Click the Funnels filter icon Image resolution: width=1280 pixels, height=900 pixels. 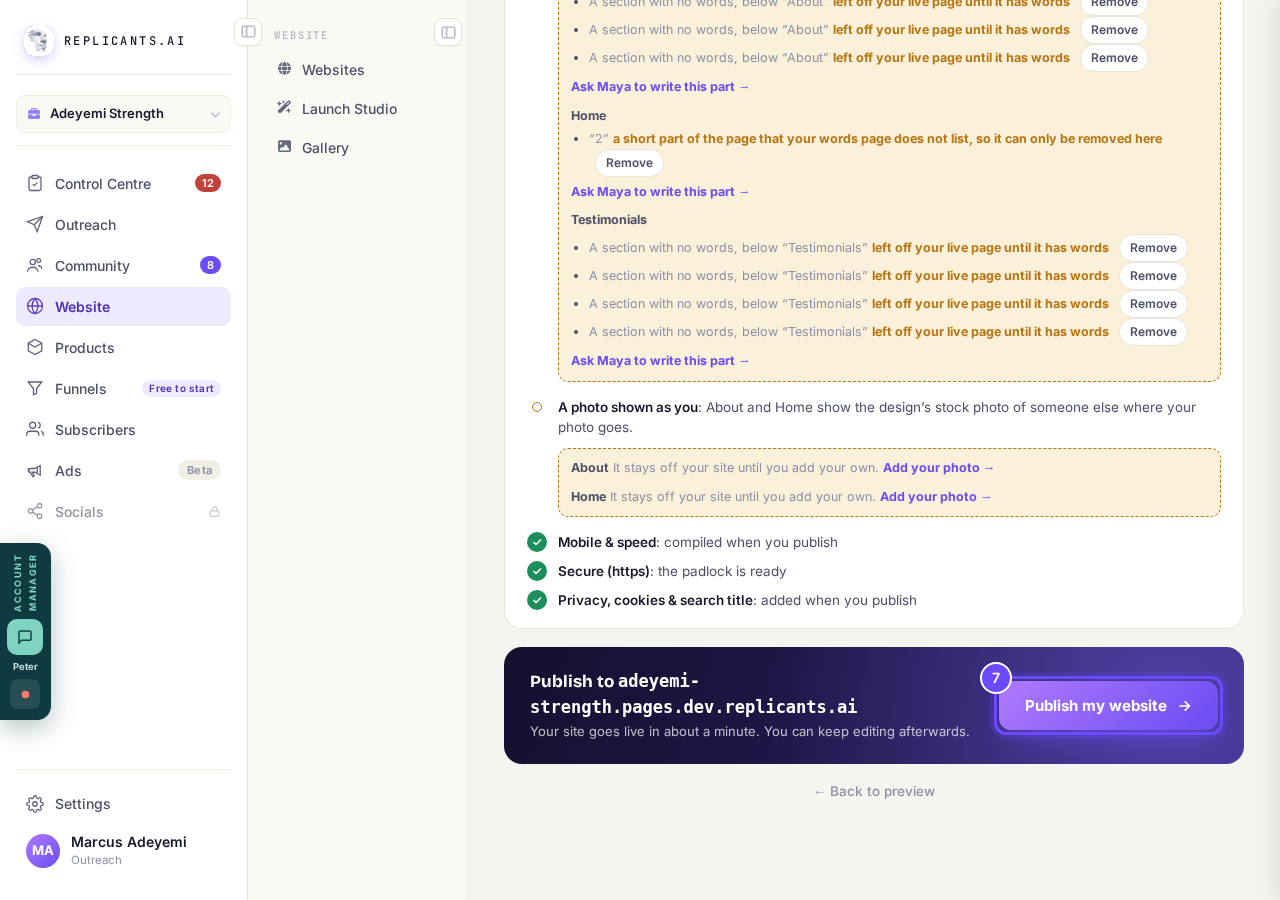[35, 388]
